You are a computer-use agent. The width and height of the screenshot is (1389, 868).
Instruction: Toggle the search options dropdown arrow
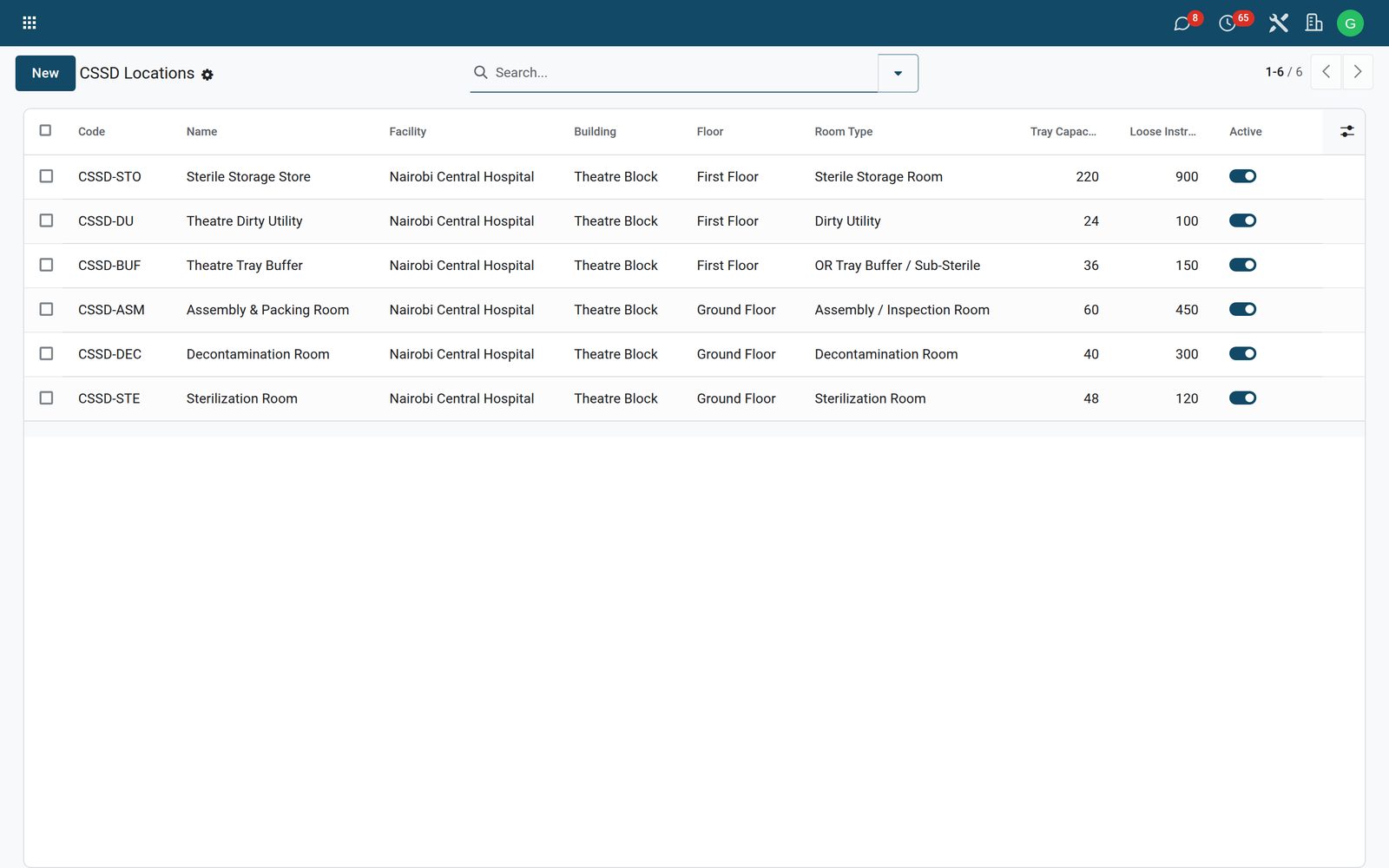pyautogui.click(x=898, y=73)
